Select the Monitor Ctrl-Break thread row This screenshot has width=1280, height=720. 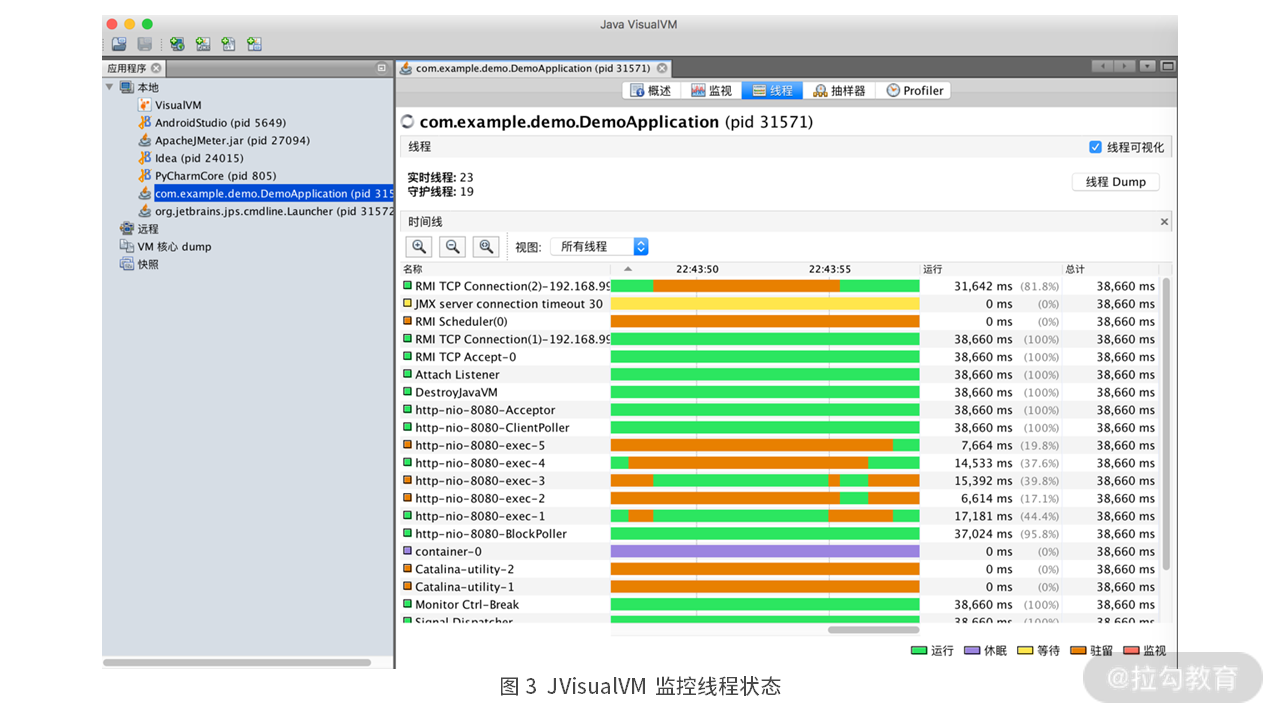[x=780, y=604]
